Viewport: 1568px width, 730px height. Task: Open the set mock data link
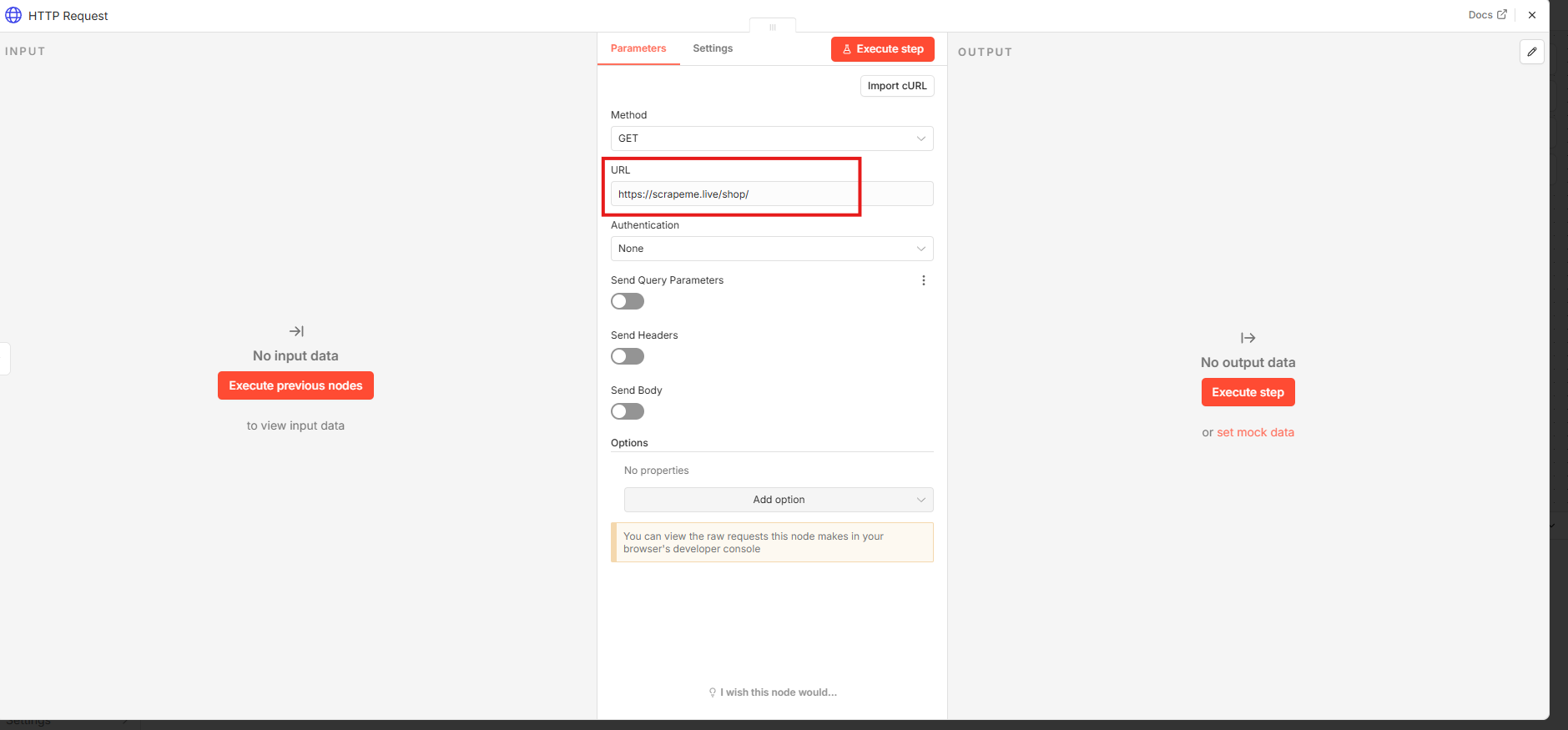tap(1255, 432)
